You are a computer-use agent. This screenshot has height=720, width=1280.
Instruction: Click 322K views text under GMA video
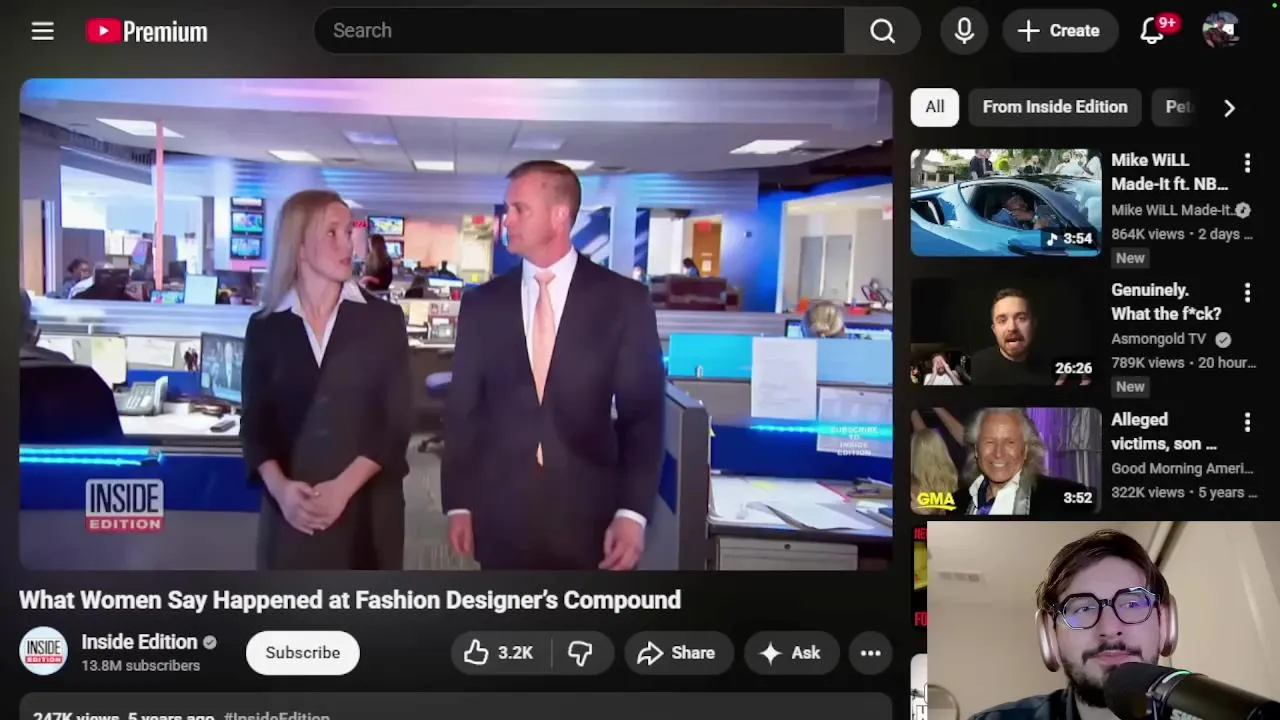1148,492
